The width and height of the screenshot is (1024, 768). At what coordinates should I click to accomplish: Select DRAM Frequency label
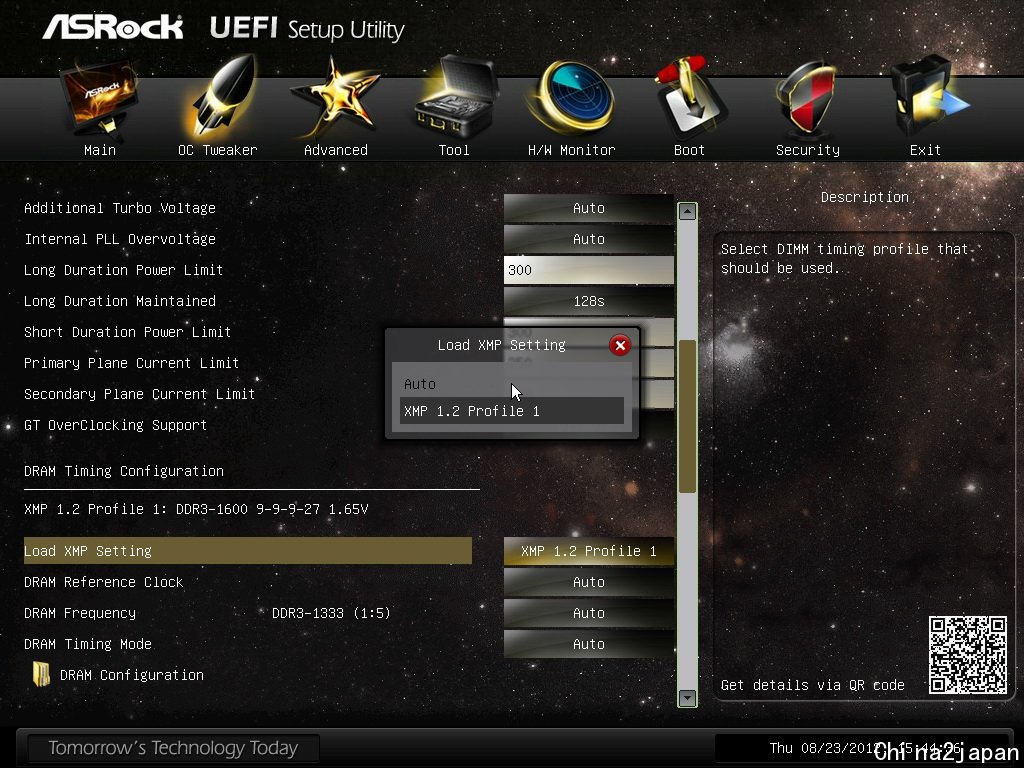[80, 613]
